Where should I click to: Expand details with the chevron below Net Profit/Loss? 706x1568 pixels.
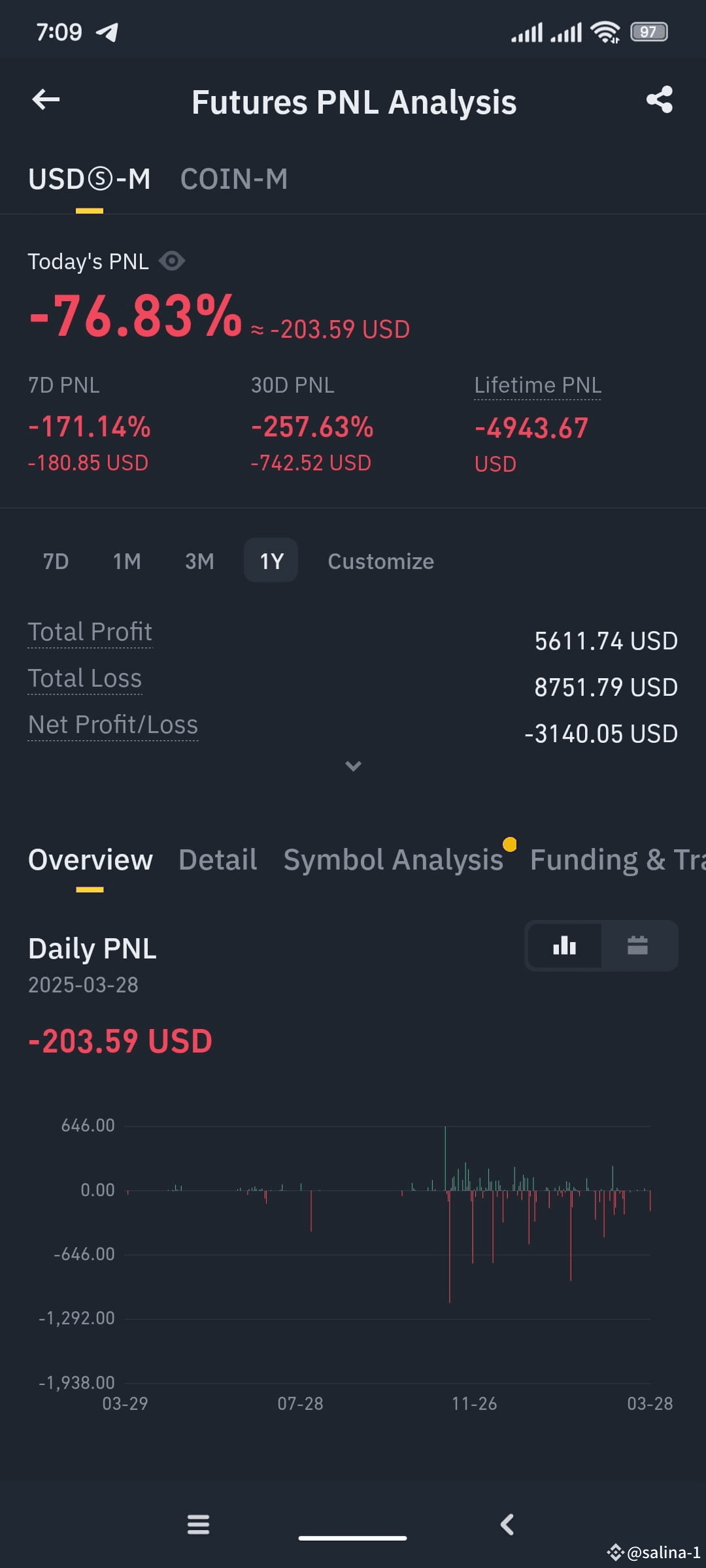tap(353, 766)
